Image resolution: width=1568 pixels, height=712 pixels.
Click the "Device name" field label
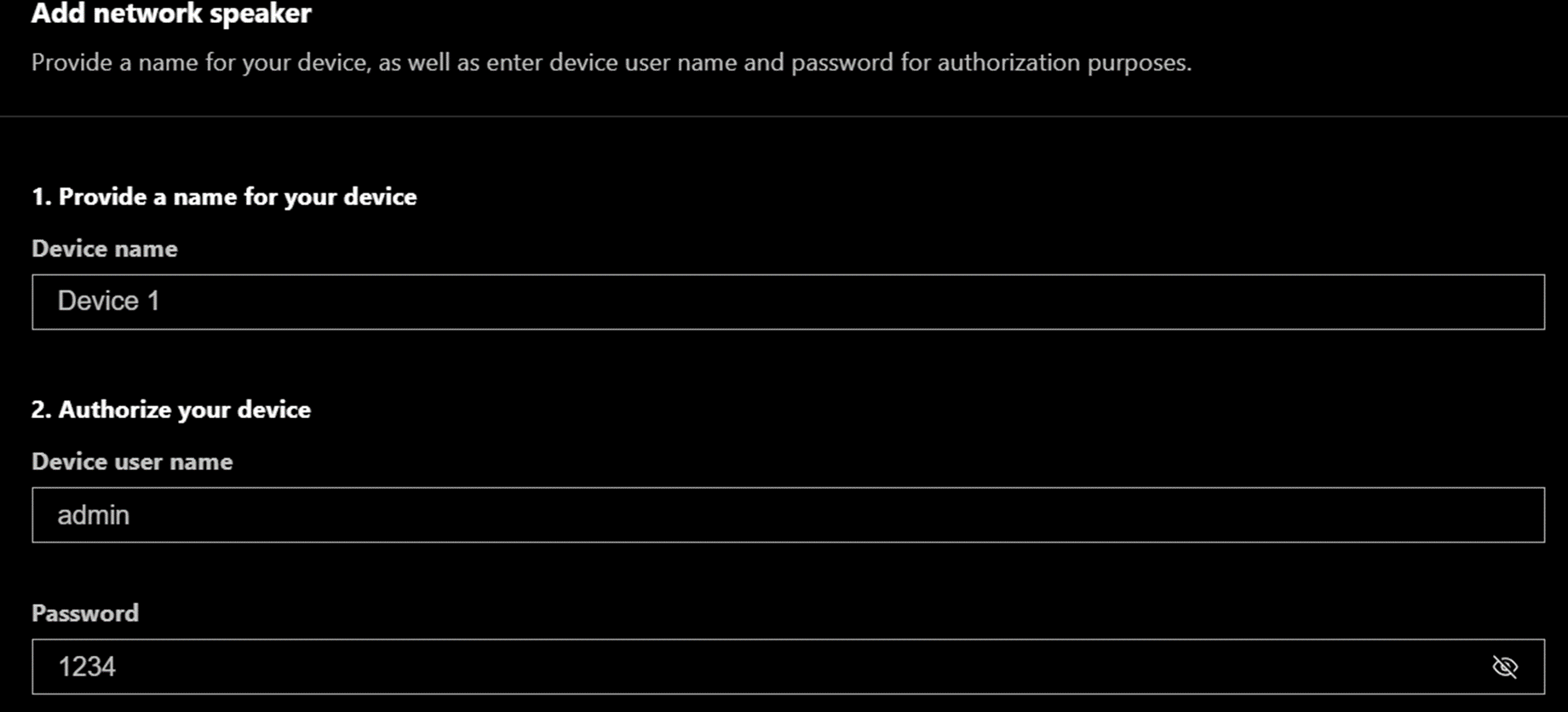pos(105,249)
